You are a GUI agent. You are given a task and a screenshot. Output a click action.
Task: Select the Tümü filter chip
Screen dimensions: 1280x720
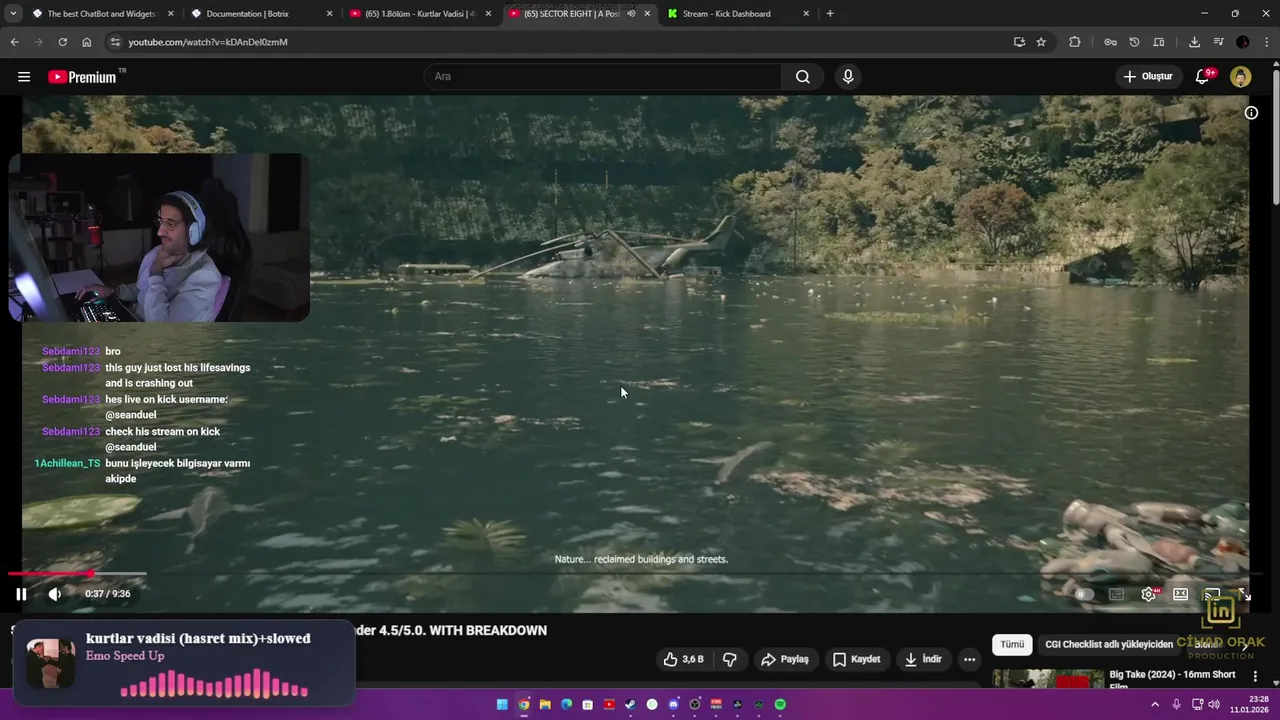point(1012,645)
